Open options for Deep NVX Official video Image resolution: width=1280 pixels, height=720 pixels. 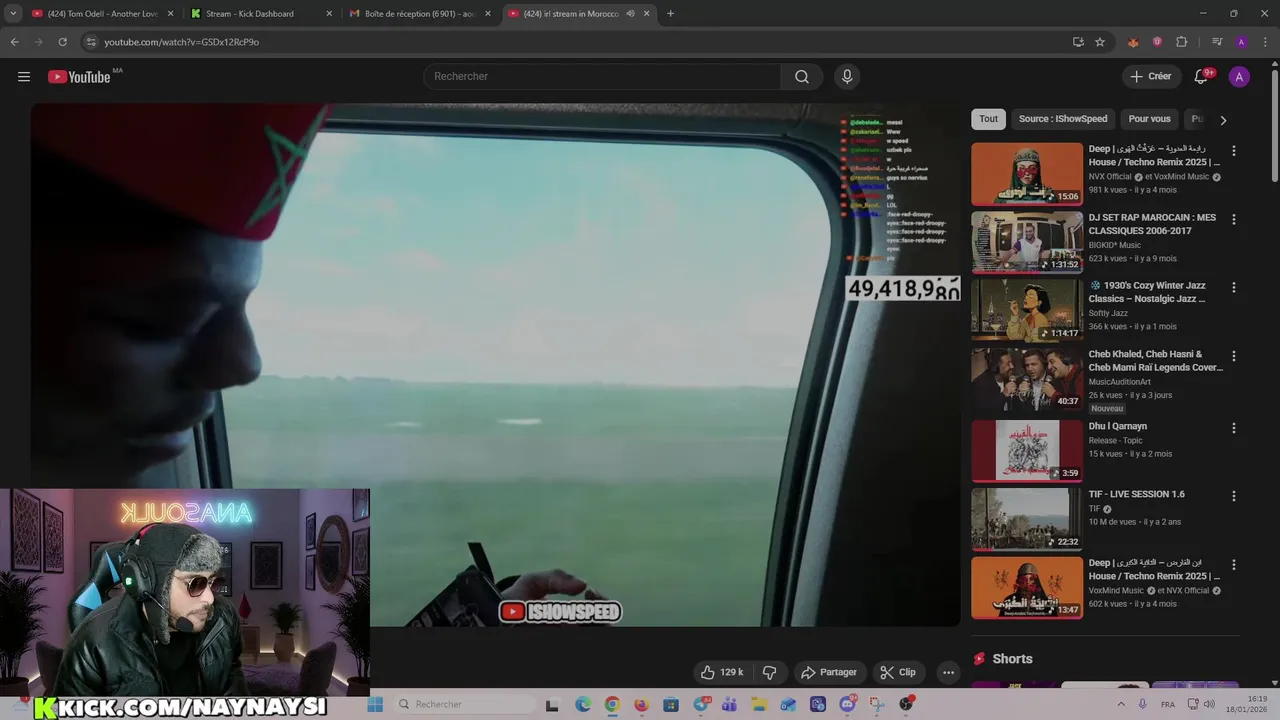point(1233,151)
